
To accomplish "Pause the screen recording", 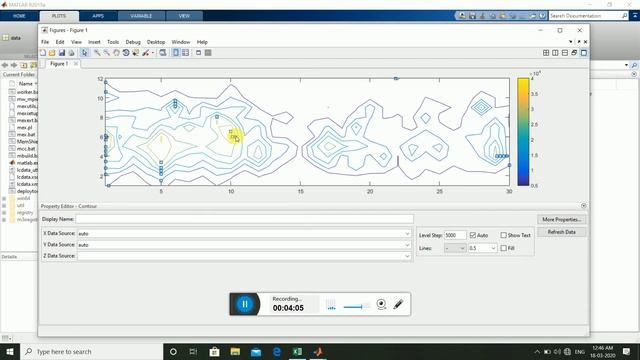I will (245, 304).
